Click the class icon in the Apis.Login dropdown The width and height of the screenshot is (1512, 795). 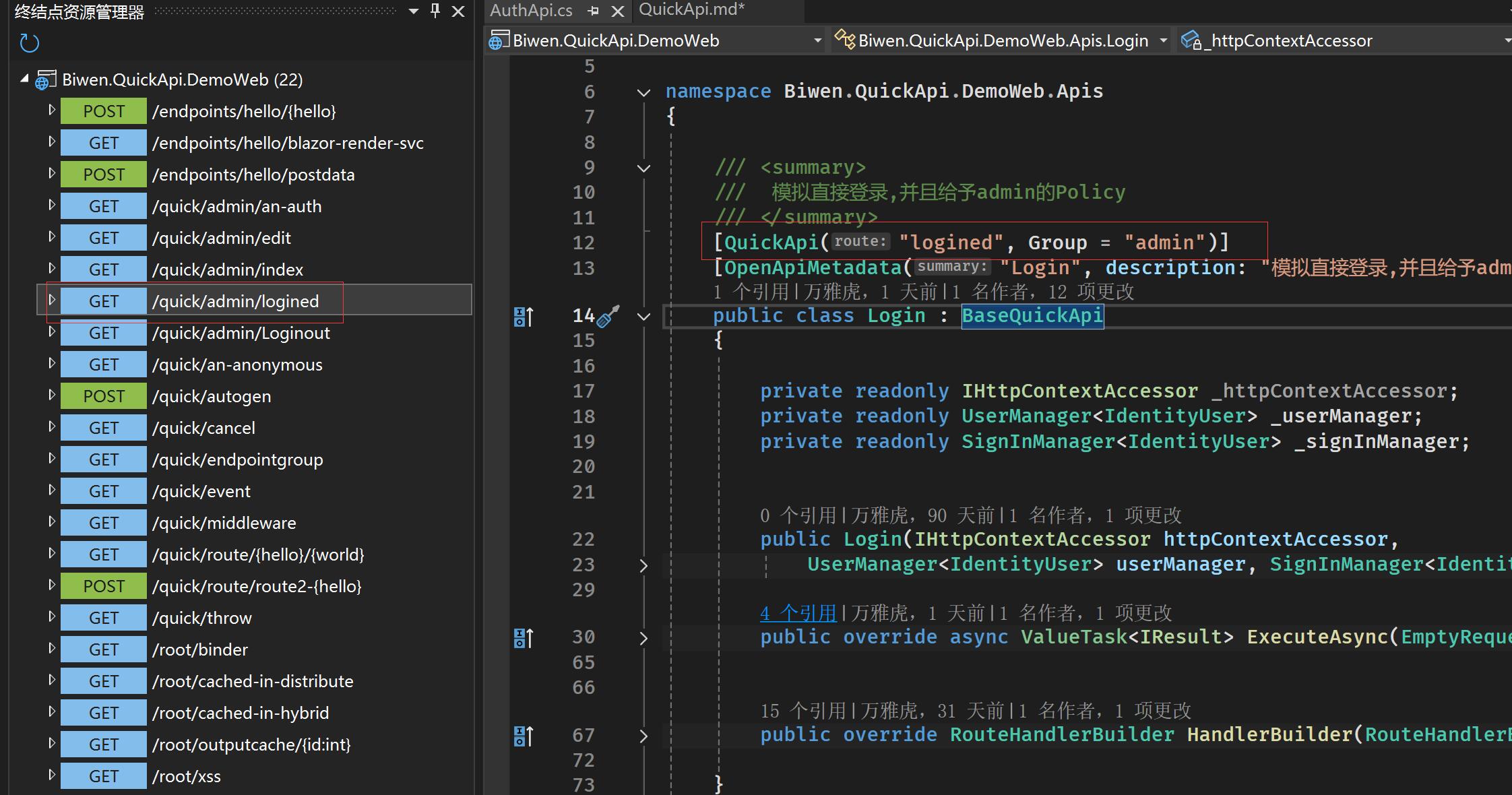point(845,40)
